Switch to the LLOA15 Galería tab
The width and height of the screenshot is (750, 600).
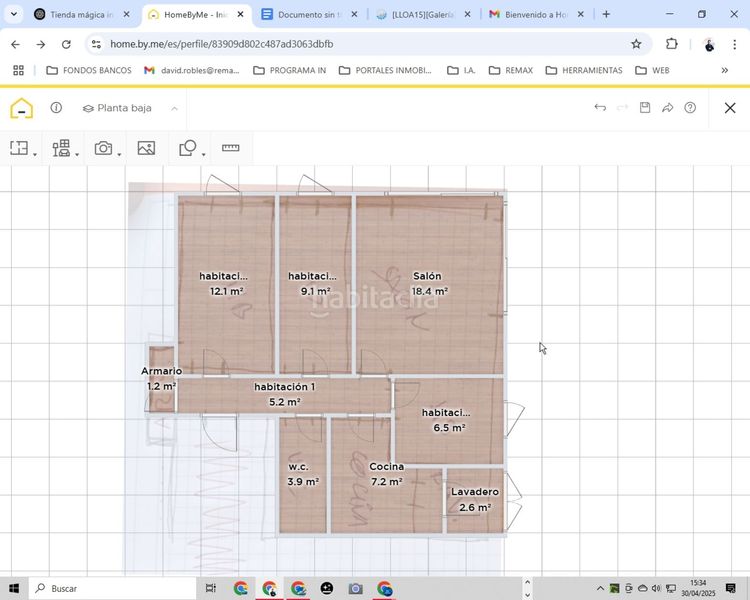click(x=423, y=14)
